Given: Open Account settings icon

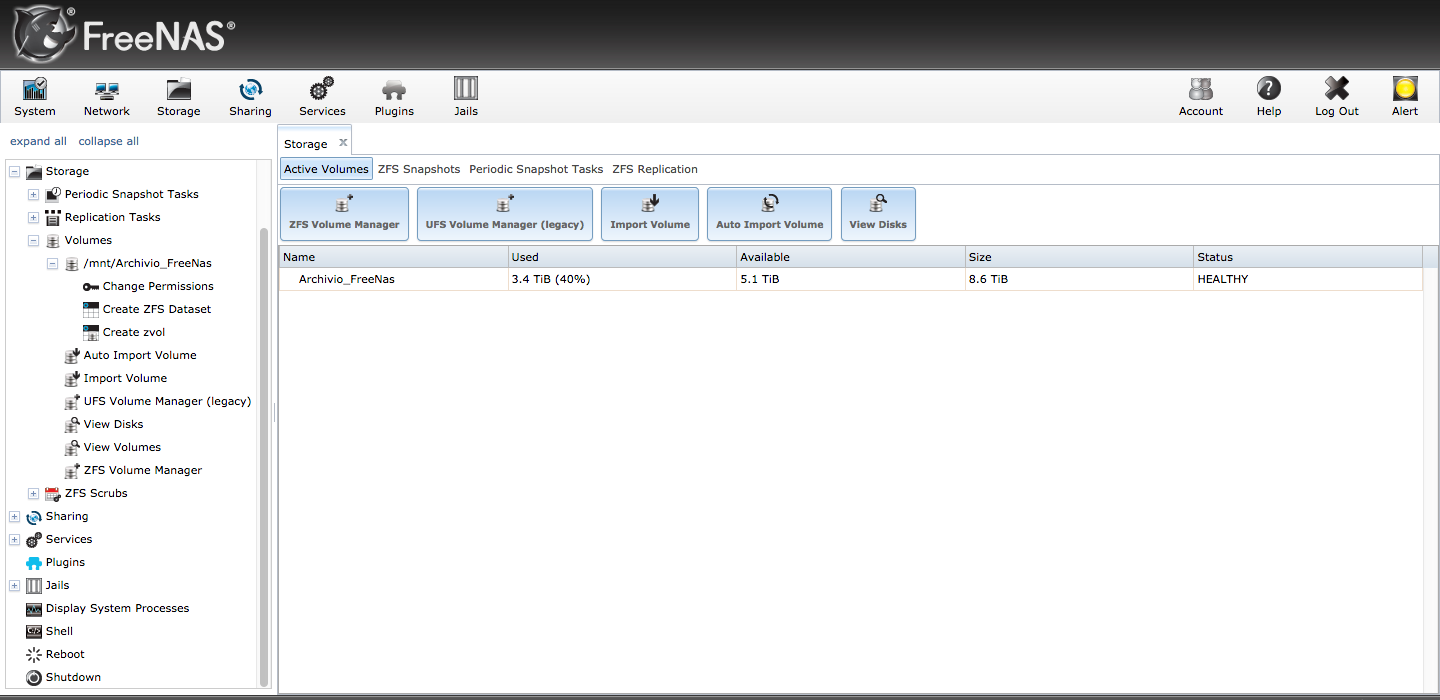Looking at the screenshot, I should point(1201,97).
